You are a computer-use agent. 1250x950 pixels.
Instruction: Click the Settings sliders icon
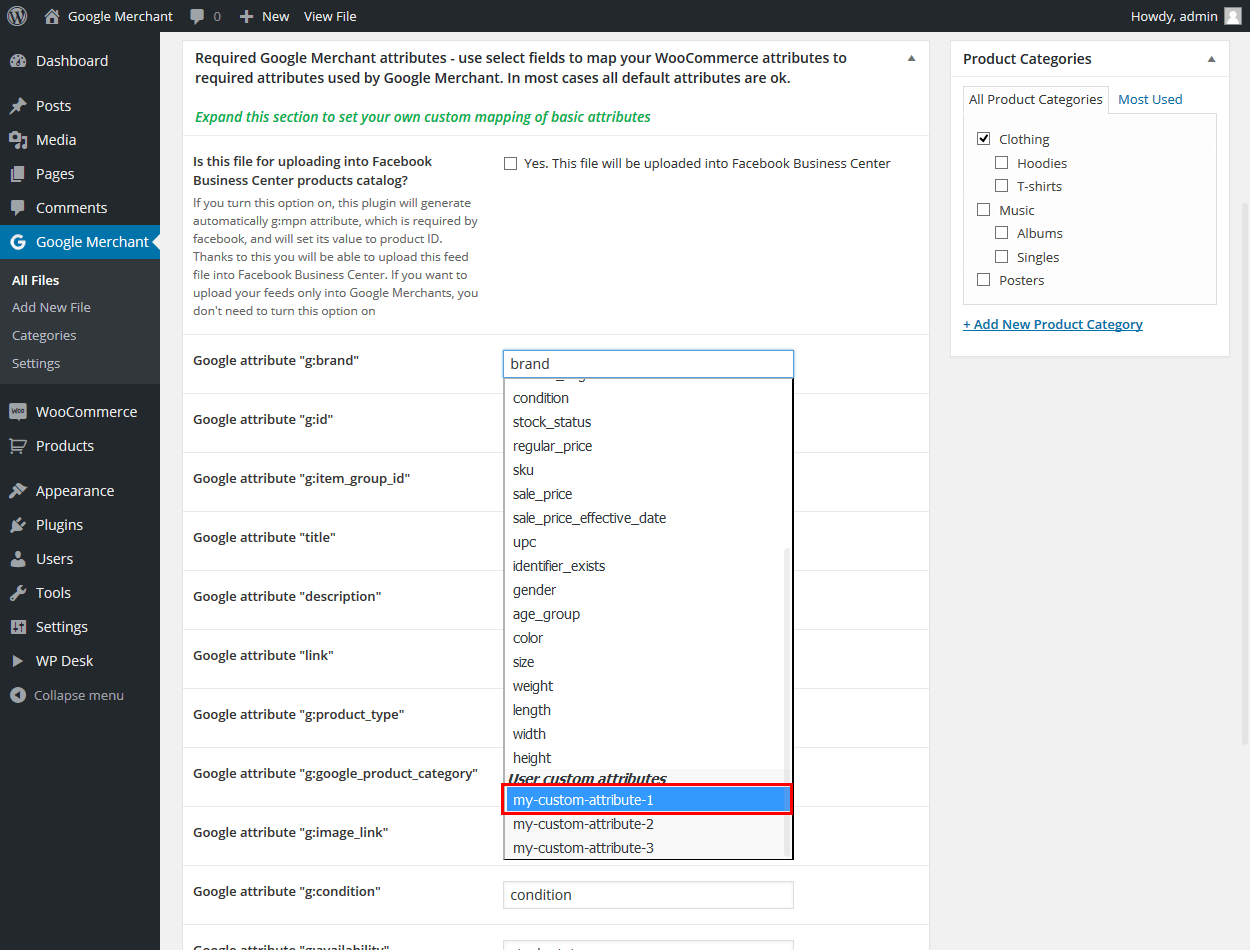(18, 627)
